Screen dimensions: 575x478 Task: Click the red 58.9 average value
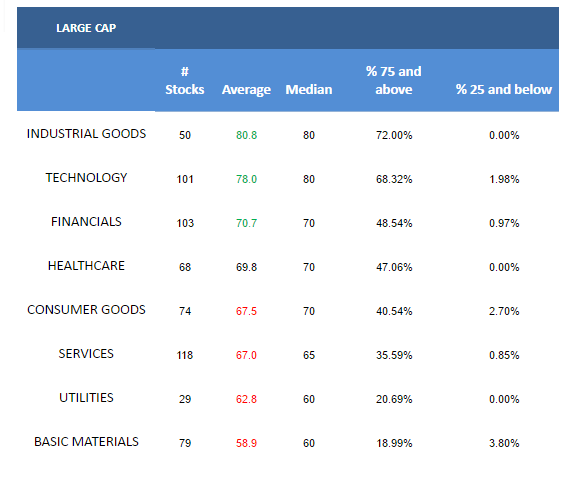point(246,443)
